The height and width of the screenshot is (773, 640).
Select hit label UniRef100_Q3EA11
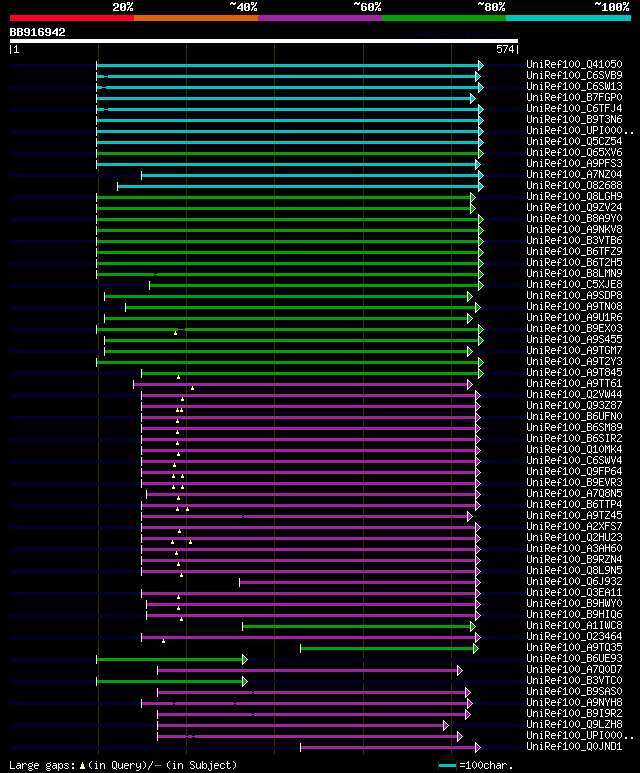[574, 593]
